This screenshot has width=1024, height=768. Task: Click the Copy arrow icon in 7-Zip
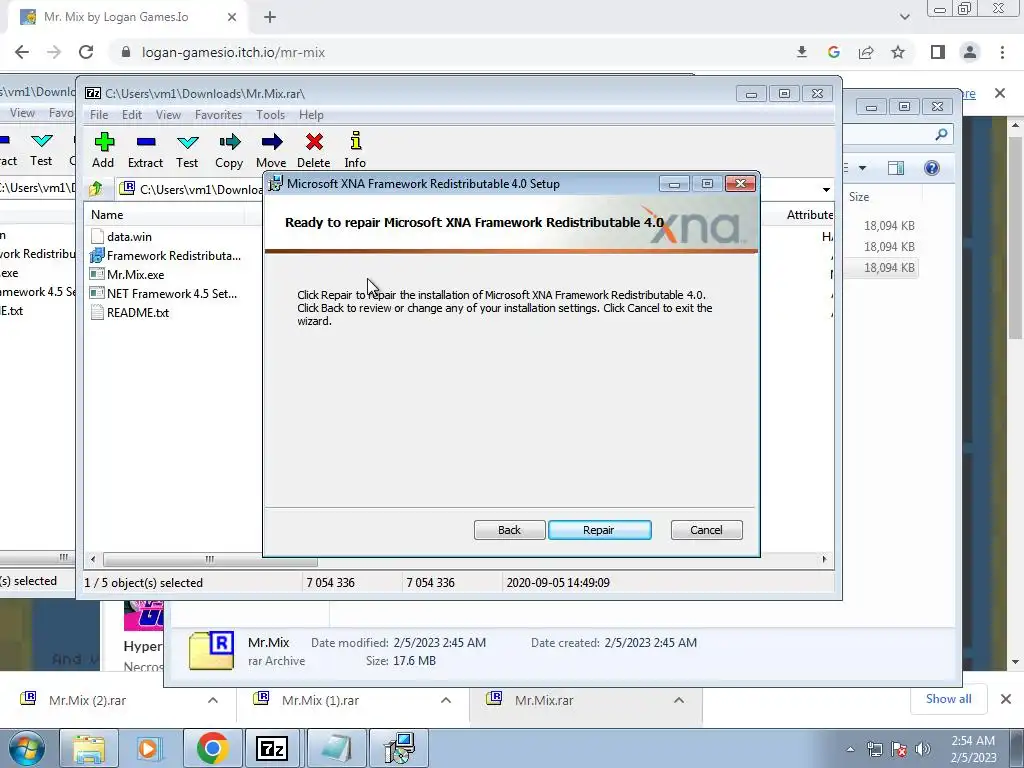pos(229,142)
